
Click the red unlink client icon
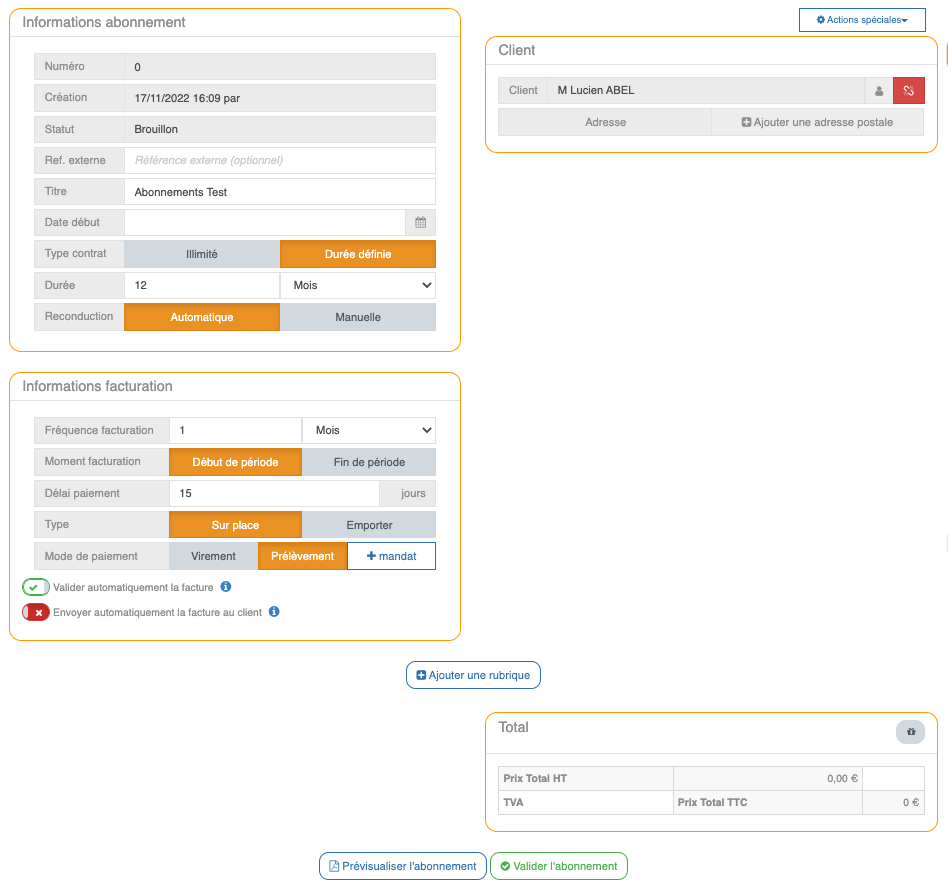[x=909, y=91]
